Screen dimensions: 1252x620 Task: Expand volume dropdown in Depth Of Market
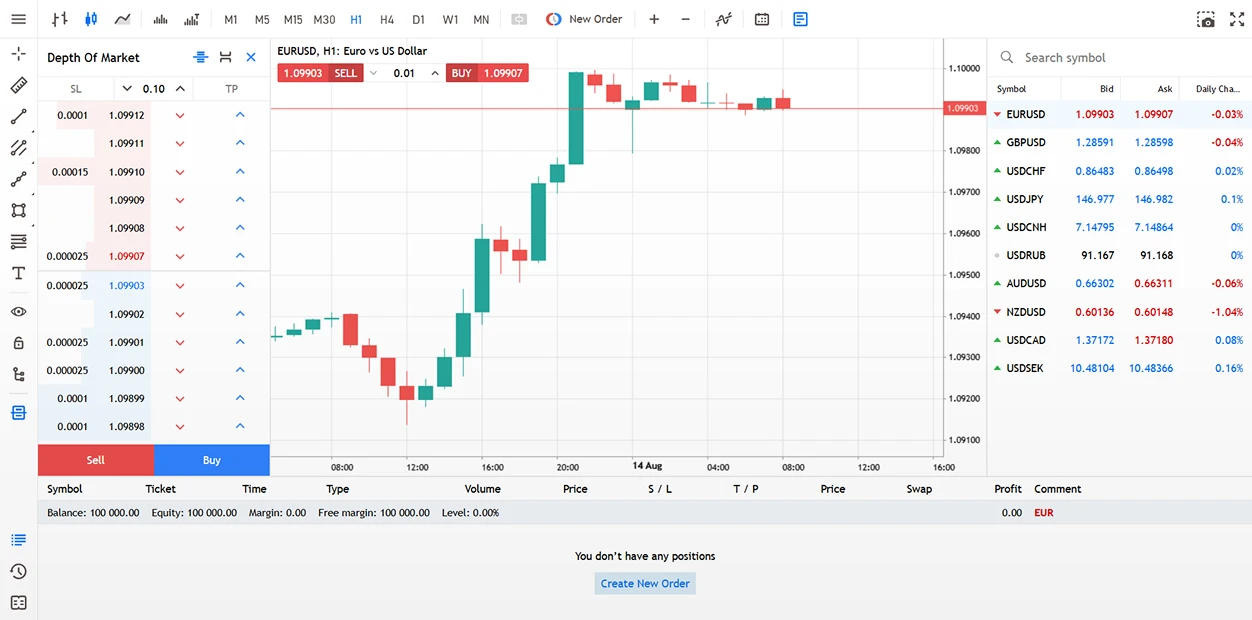click(x=127, y=89)
